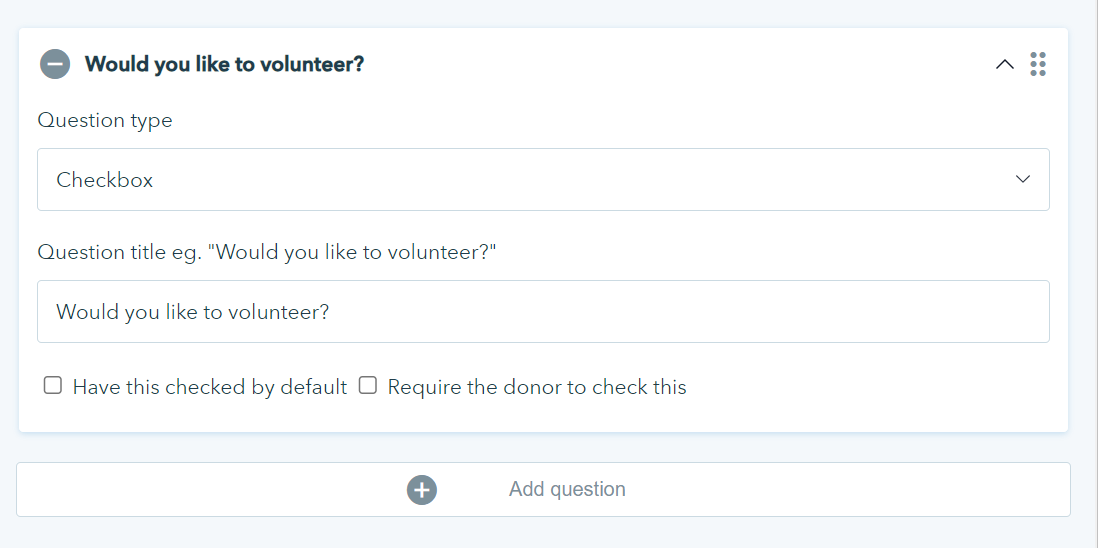Click the Question title field label text
Image resolution: width=1098 pixels, height=548 pixels.
pos(267,252)
